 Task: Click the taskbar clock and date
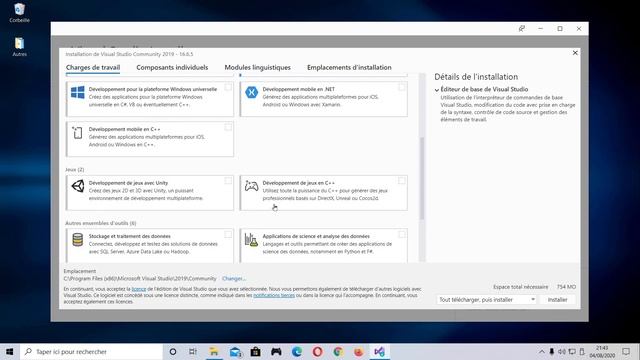[x=602, y=351]
